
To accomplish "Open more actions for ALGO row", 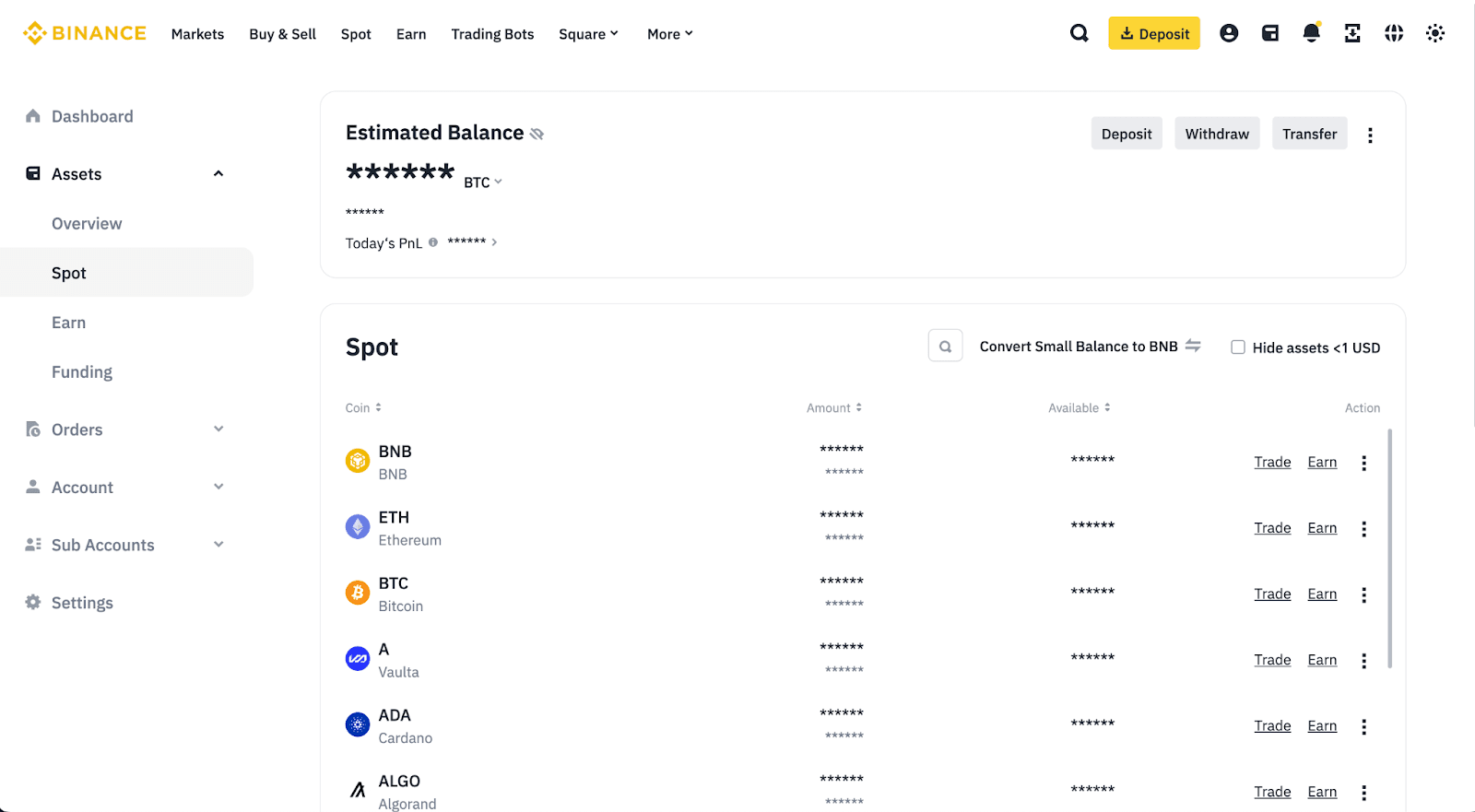I will tap(1363, 793).
